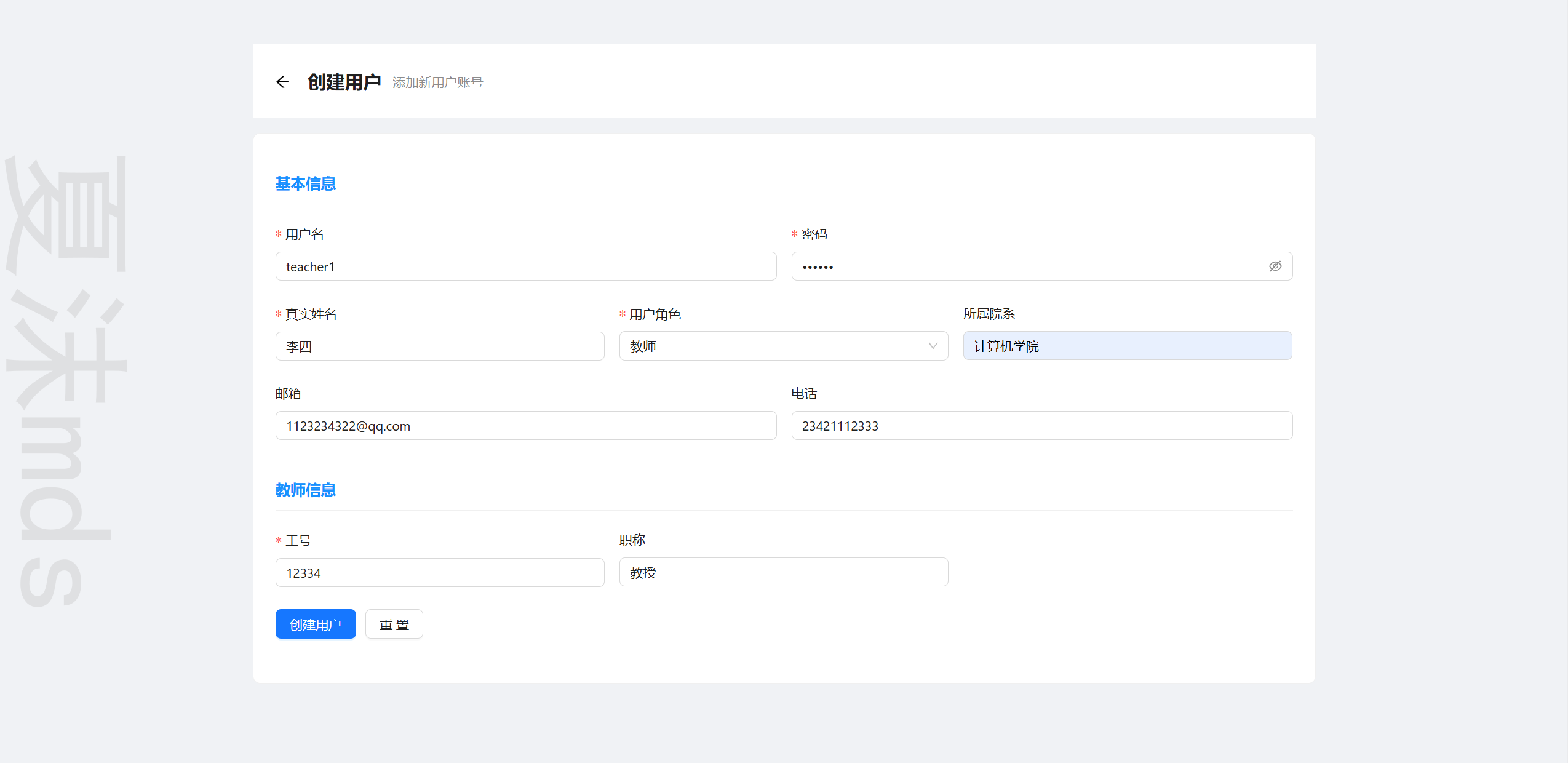Click the 密码 field label

[813, 234]
